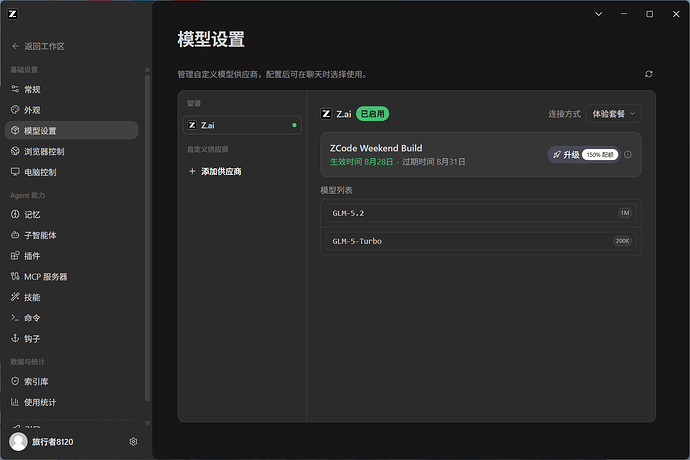Viewport: 690px width, 460px height.
Task: Click the Z app logo icon
Action: (13, 14)
